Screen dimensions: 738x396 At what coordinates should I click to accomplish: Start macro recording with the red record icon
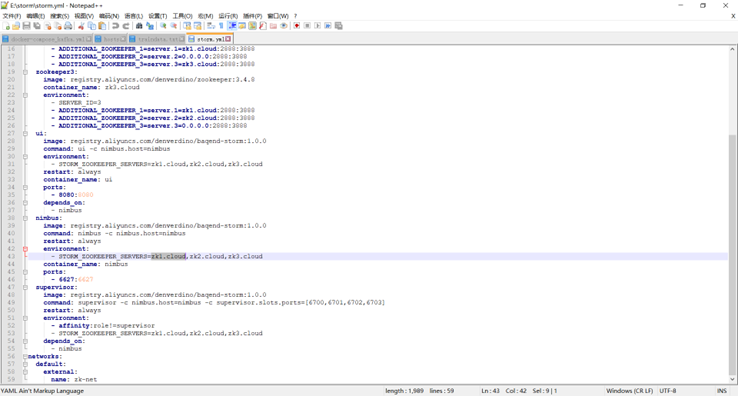point(297,26)
